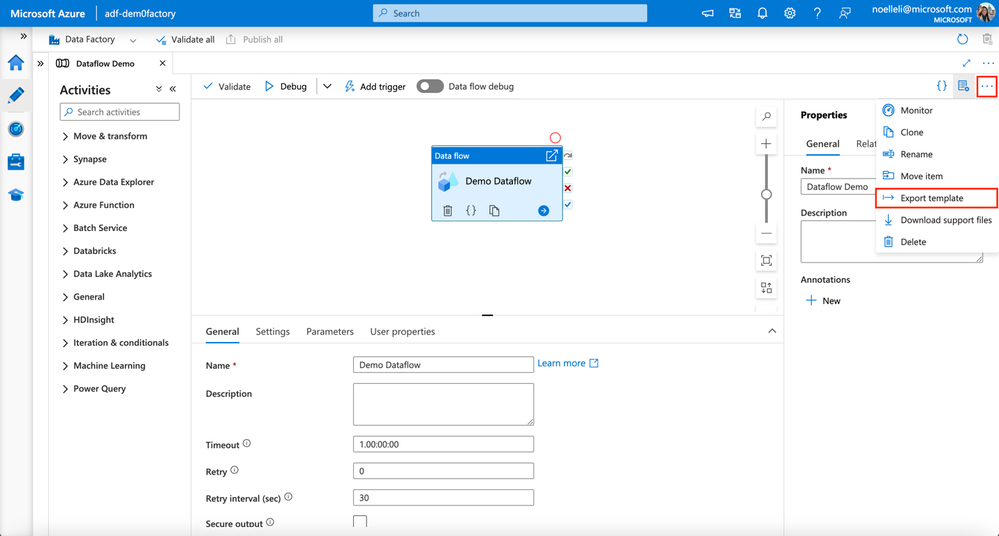Collapse the bottom settings panel chevron
This screenshot has width=999, height=536.
click(x=772, y=331)
